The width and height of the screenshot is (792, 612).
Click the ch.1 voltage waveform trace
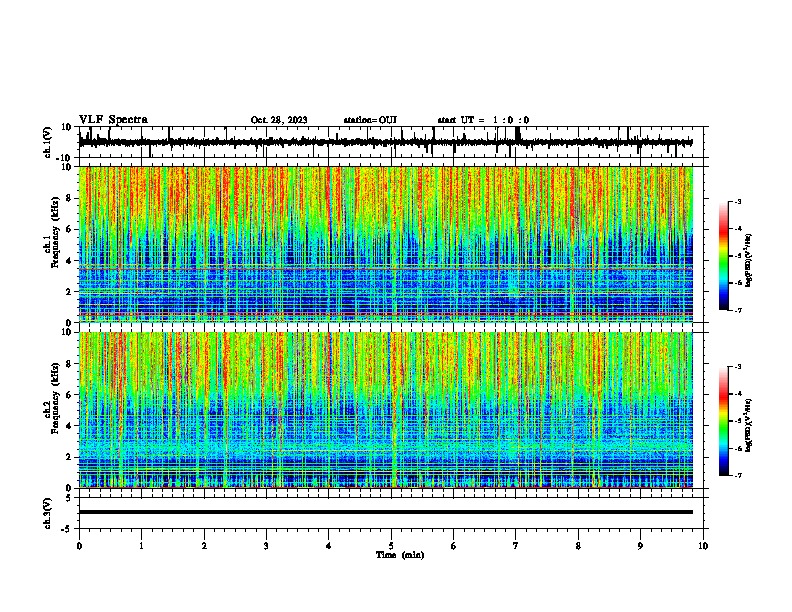385,142
